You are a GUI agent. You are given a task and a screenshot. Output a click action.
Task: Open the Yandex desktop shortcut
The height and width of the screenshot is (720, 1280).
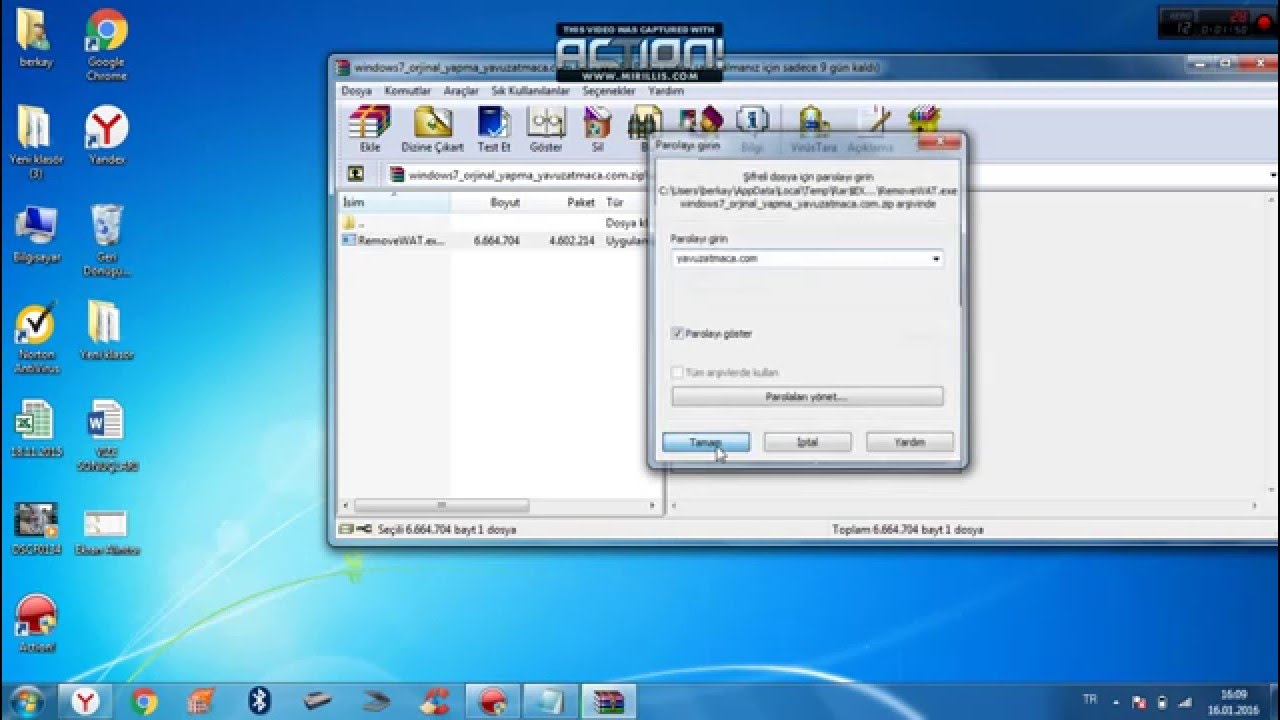pos(105,136)
